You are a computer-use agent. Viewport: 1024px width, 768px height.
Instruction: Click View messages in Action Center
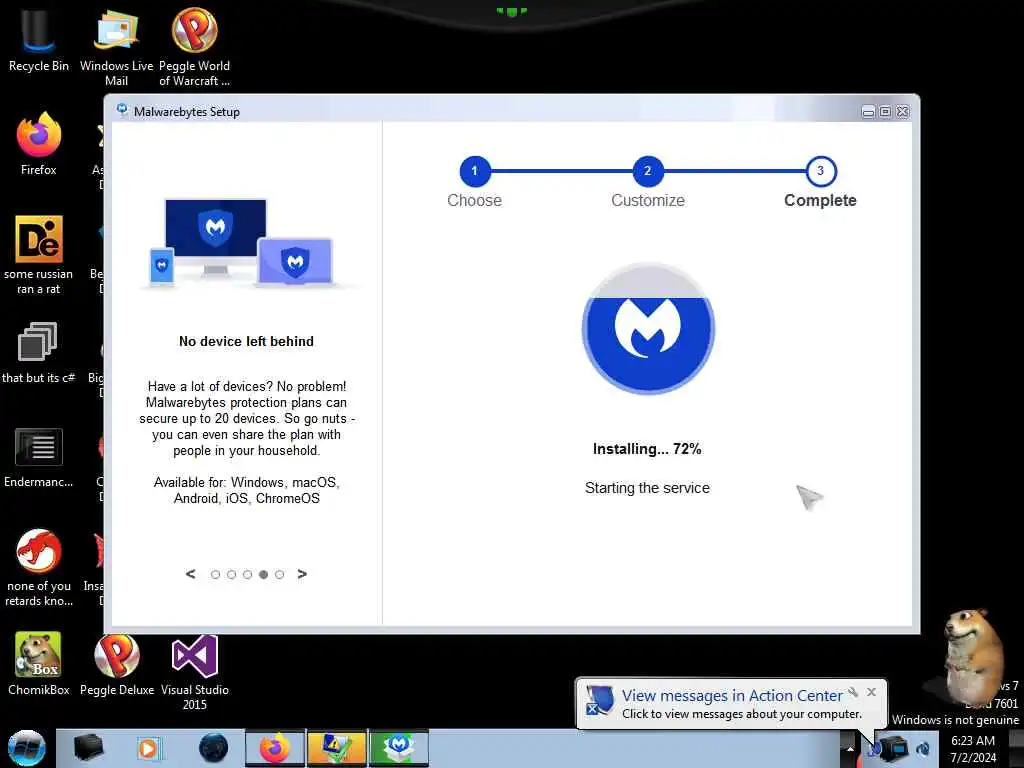(731, 696)
